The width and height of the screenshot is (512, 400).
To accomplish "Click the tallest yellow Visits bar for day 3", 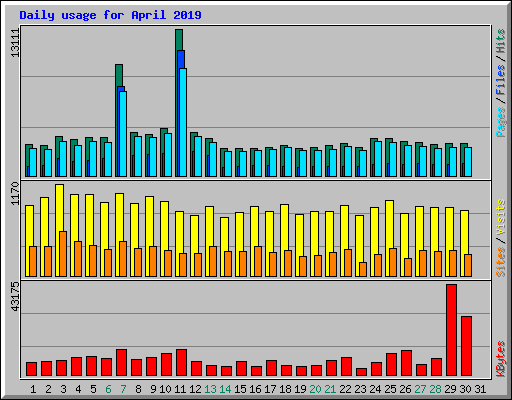I will [59, 207].
